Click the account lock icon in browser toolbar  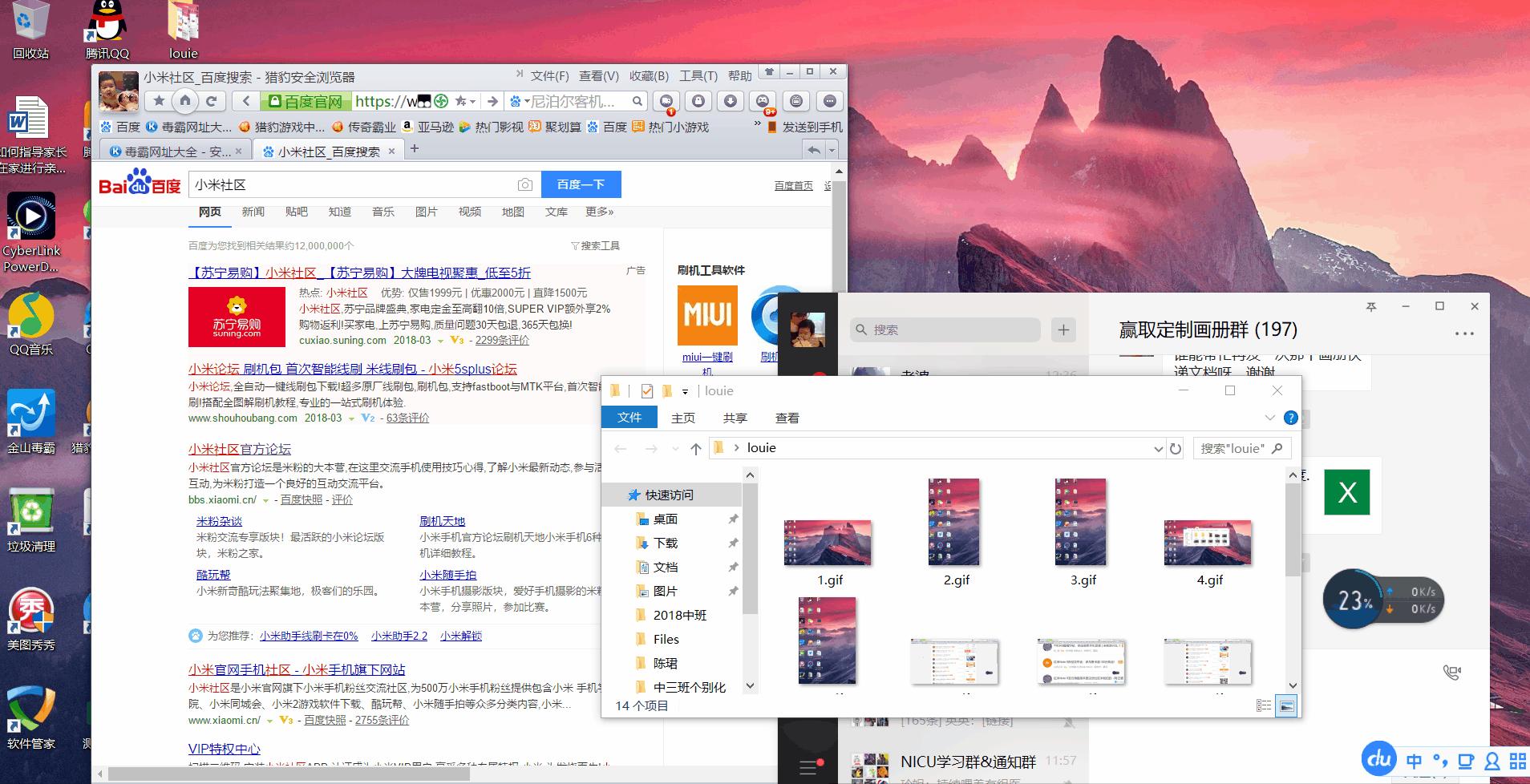point(698,102)
